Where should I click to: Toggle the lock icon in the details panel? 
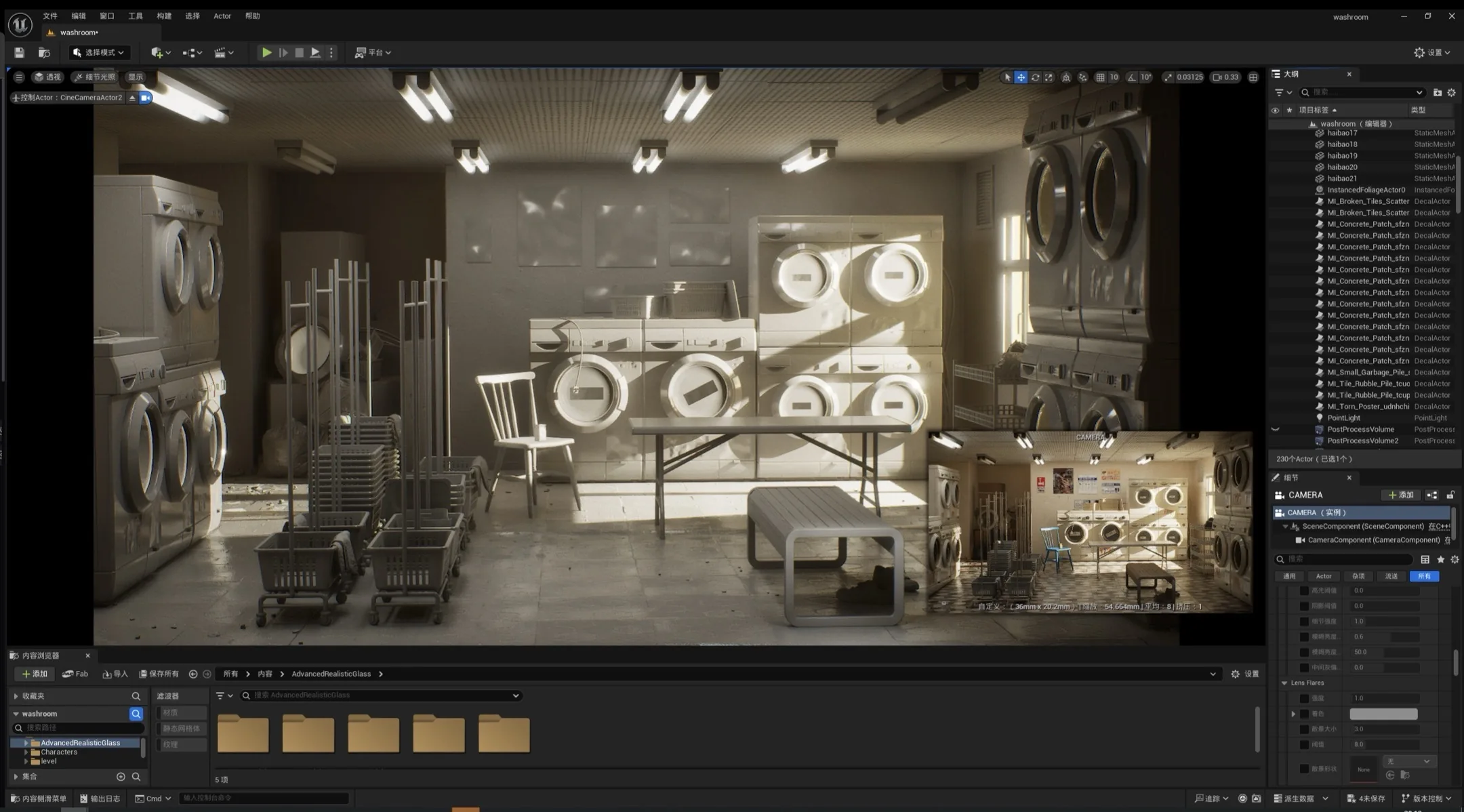[1450, 495]
